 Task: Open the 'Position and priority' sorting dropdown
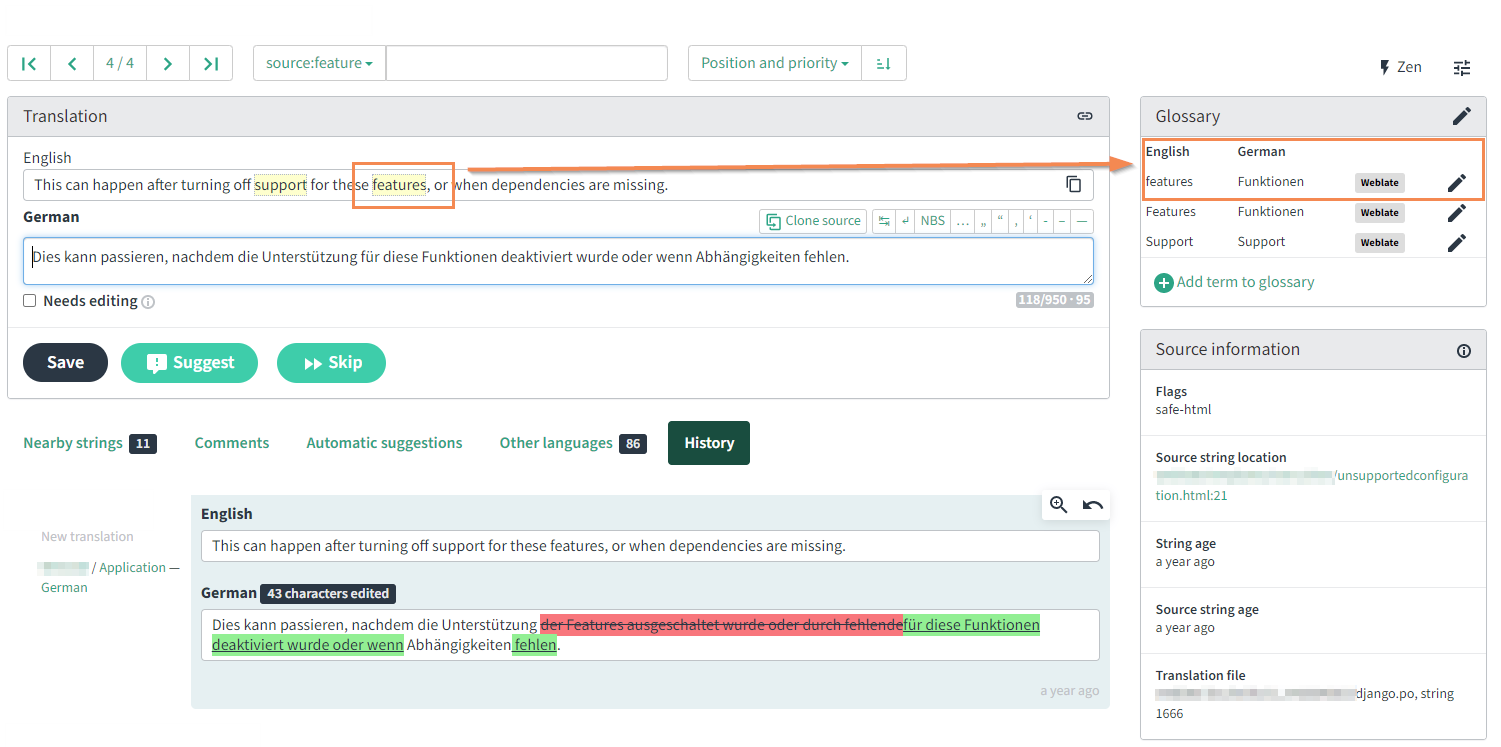773,62
